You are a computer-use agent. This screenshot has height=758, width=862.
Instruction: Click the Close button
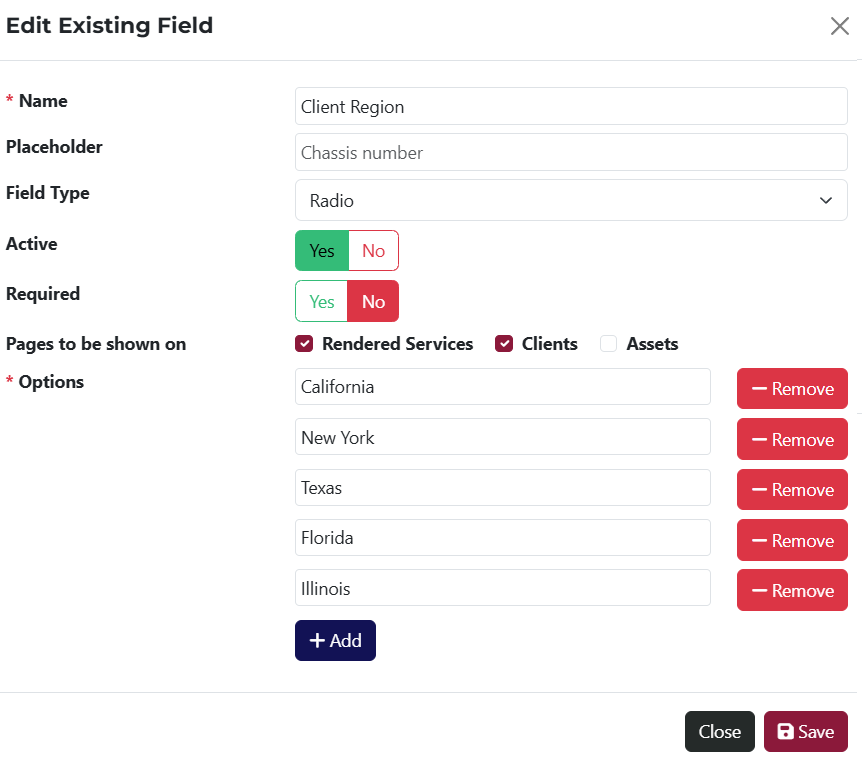coord(719,731)
